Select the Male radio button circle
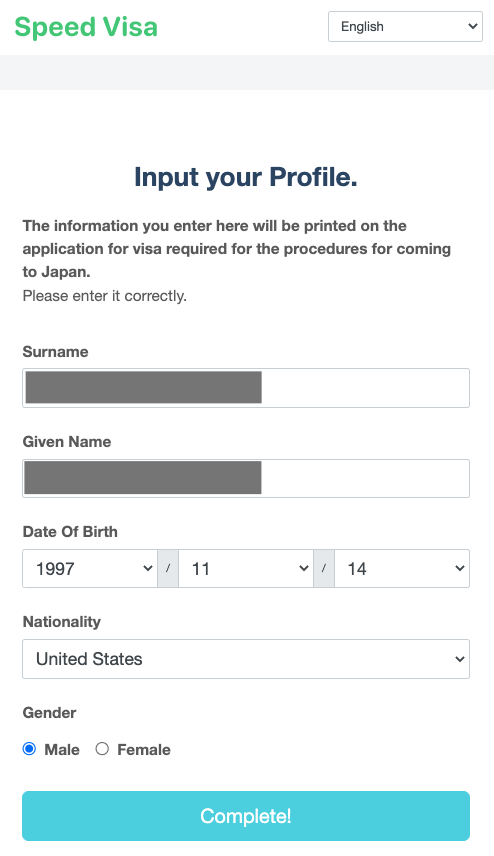The height and width of the screenshot is (856, 494). pos(29,748)
